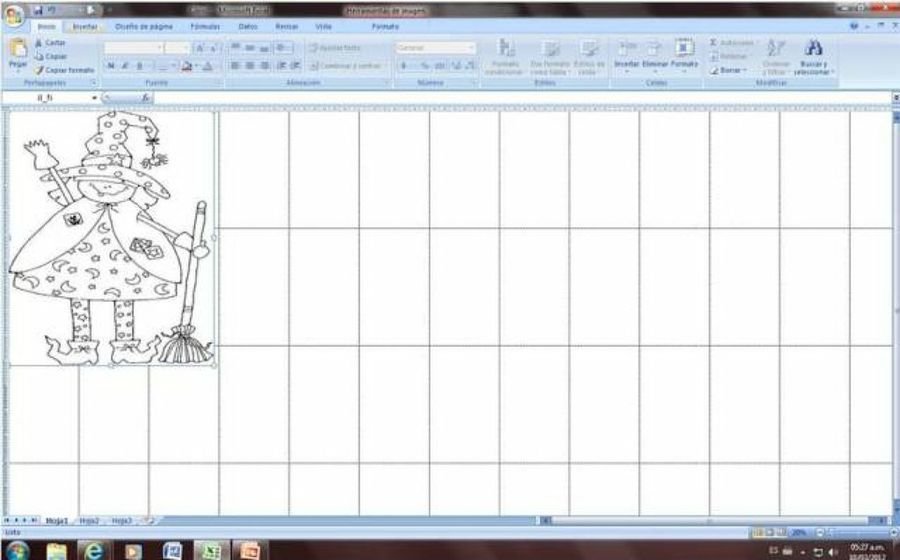Click increase font size icon
Image resolution: width=900 pixels, height=560 pixels.
point(200,48)
